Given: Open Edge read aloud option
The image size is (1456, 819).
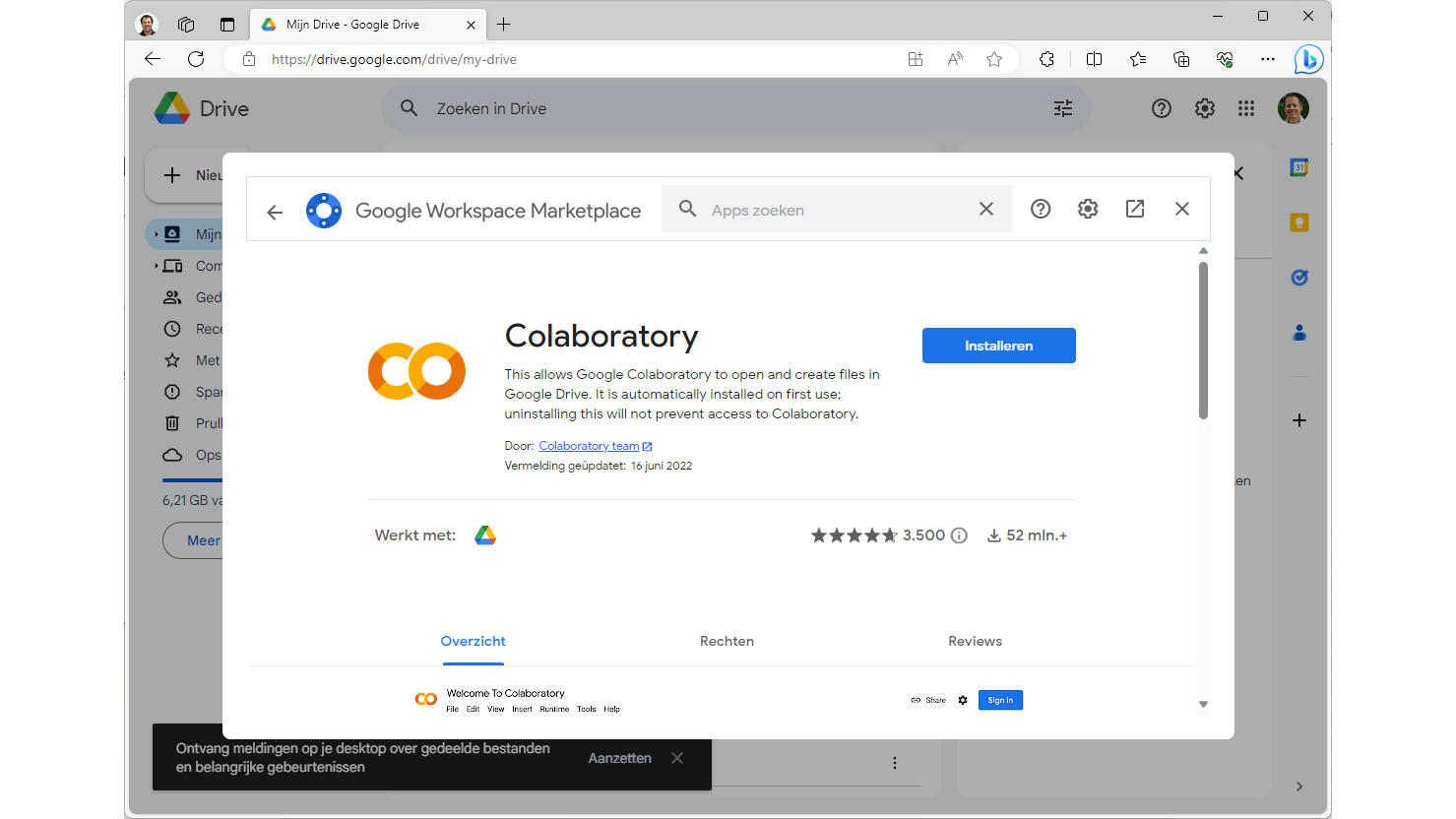Looking at the screenshot, I should 955,59.
